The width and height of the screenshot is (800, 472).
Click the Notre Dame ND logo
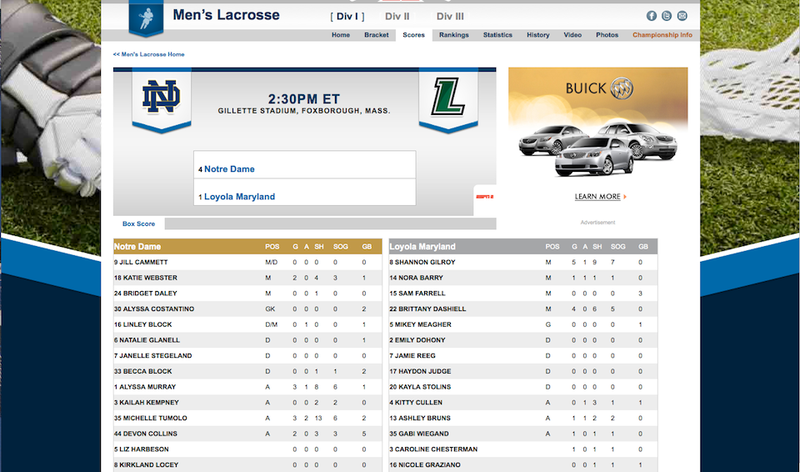tap(161, 96)
